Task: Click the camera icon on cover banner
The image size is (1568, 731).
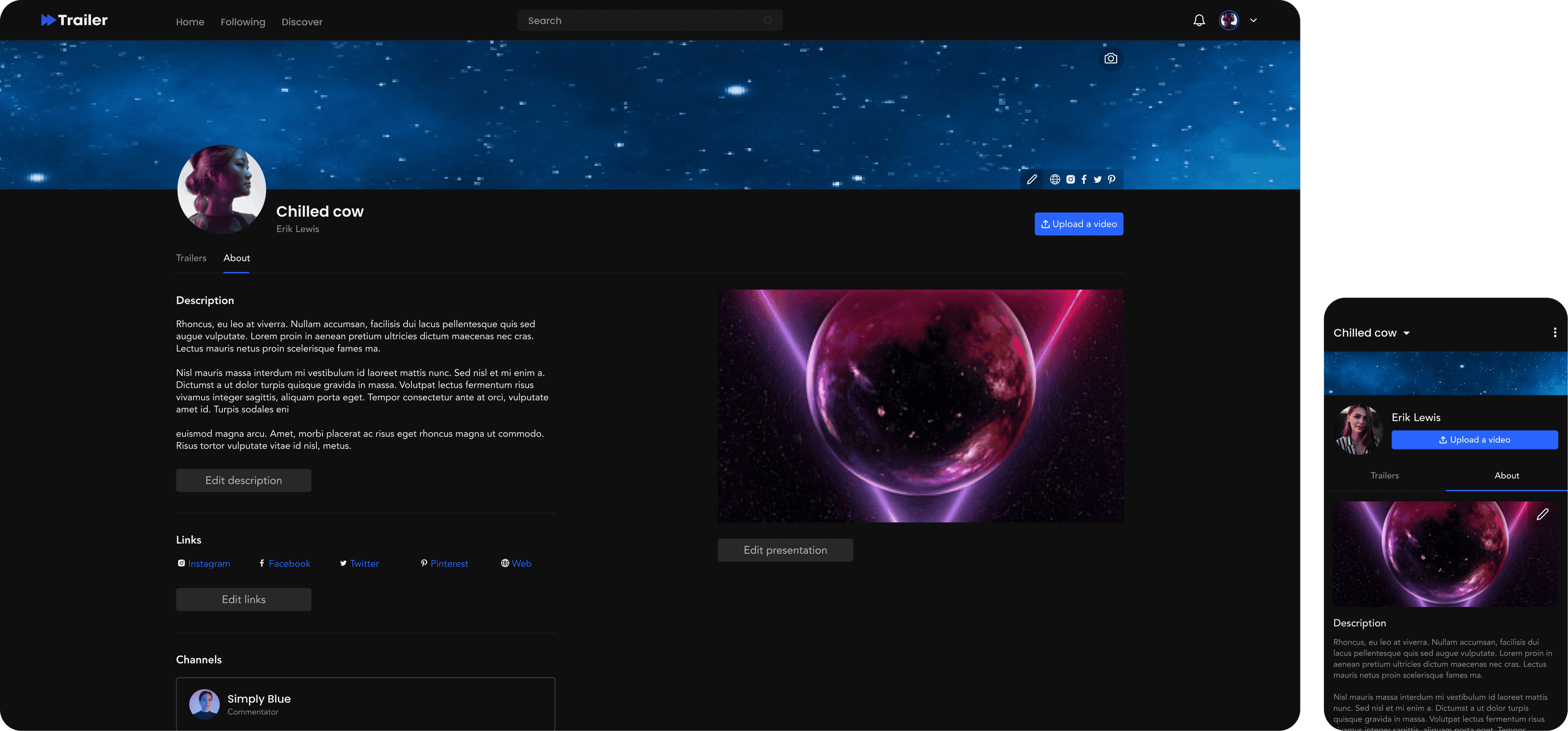Action: [x=1111, y=58]
